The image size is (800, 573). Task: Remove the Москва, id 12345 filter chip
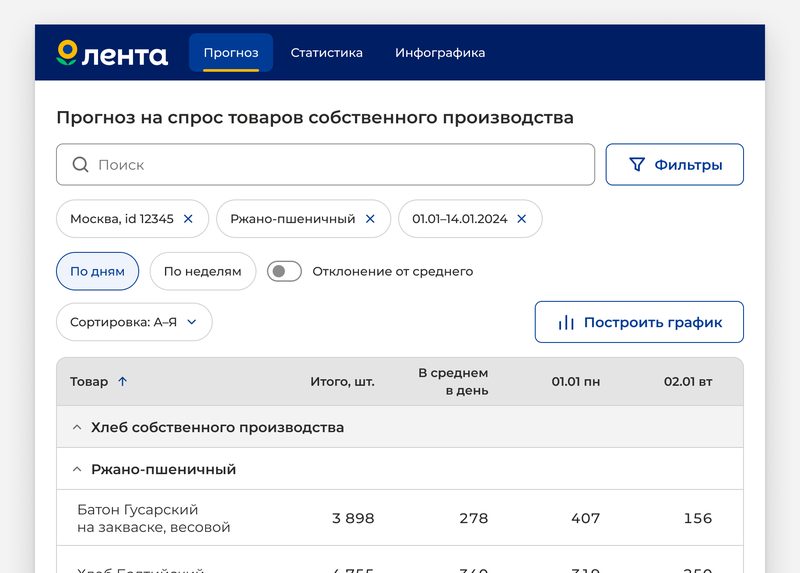[188, 219]
